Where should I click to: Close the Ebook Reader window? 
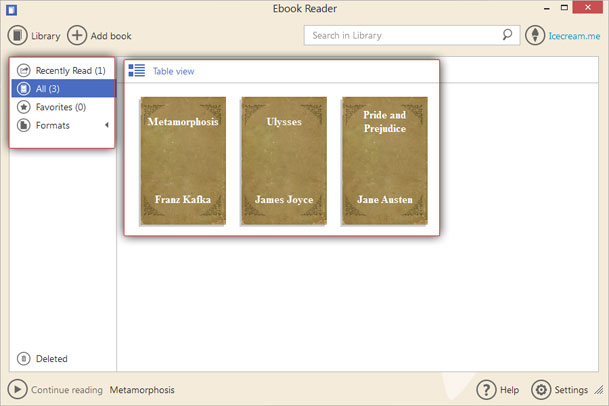(x=588, y=7)
